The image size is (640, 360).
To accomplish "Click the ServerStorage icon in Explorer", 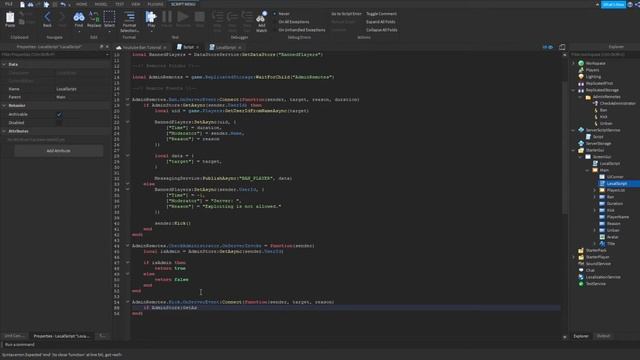I will (x=581, y=143).
